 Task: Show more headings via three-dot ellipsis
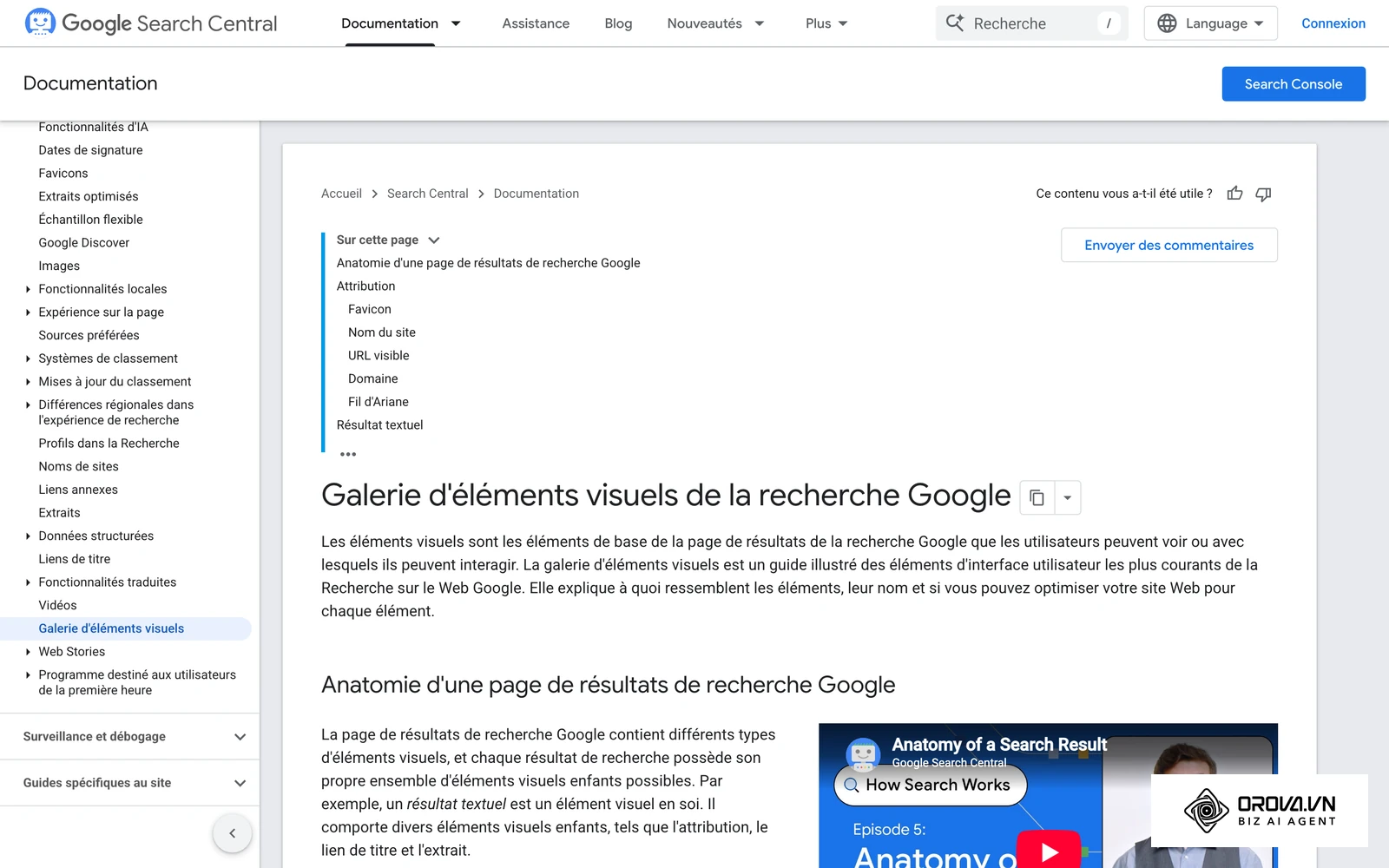click(x=348, y=454)
